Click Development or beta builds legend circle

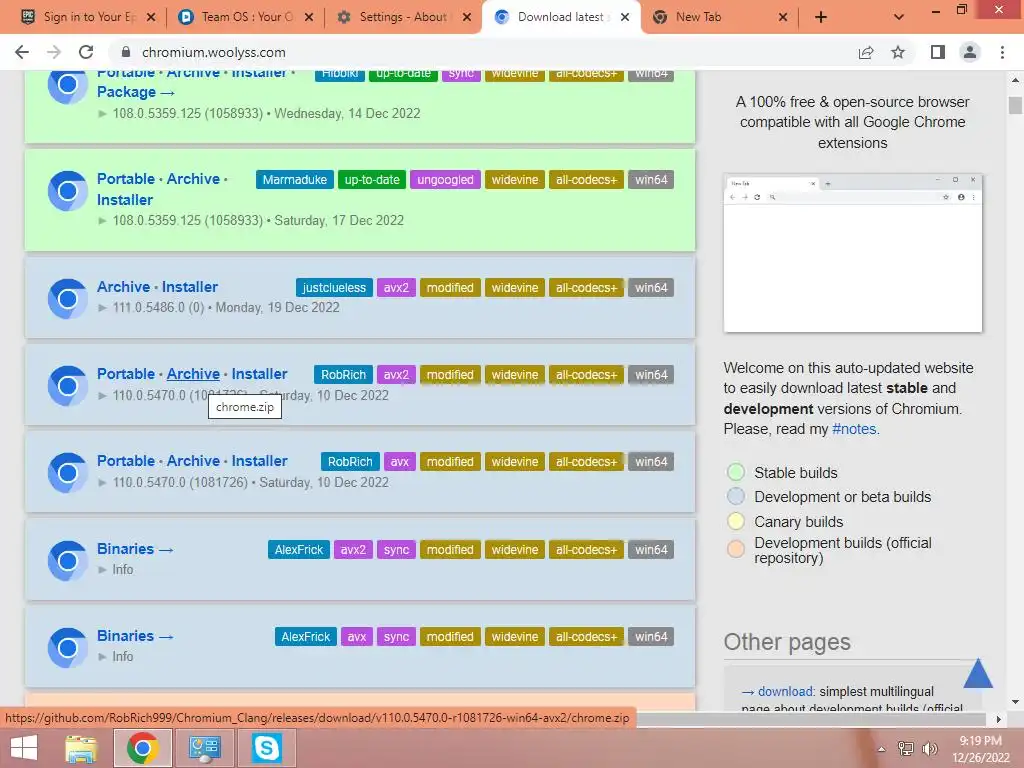pyautogui.click(x=735, y=496)
